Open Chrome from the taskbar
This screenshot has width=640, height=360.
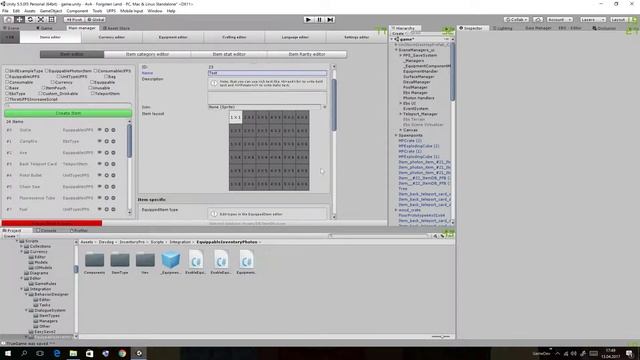point(122,353)
